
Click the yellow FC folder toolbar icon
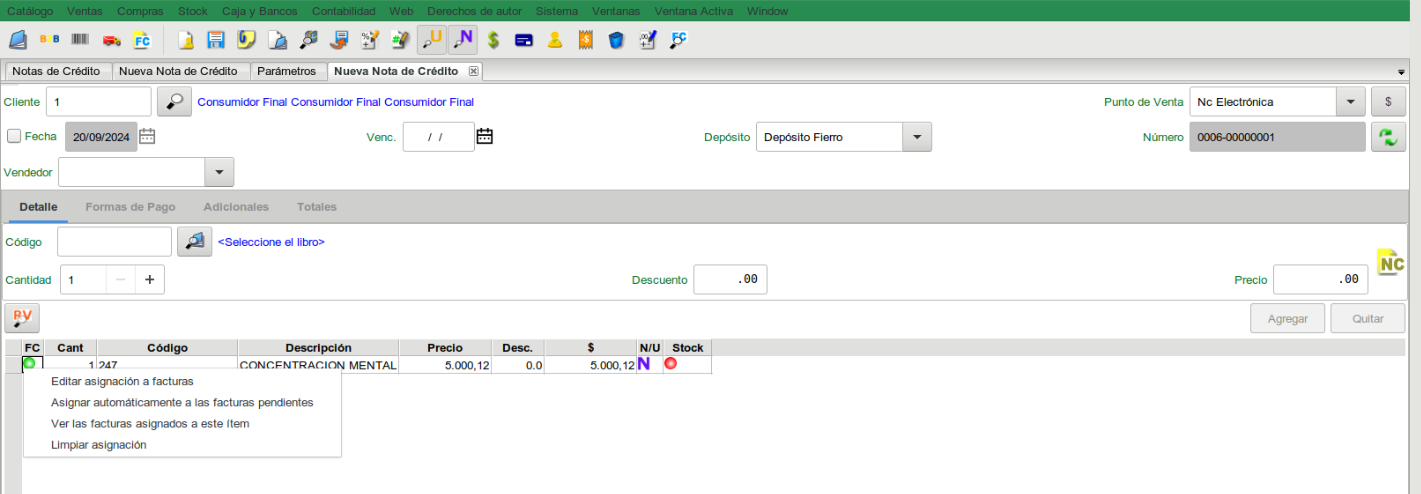[x=142, y=40]
